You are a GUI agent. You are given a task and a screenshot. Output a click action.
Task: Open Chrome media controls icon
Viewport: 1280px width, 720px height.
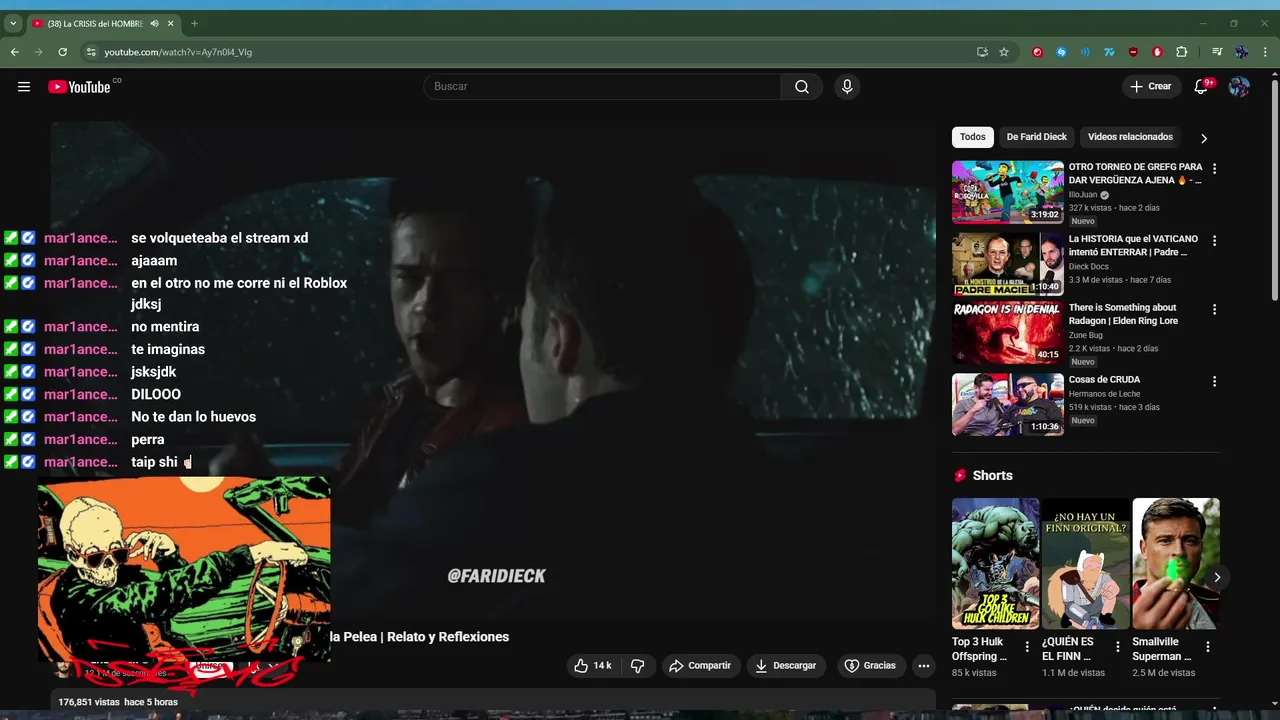tap(1217, 52)
